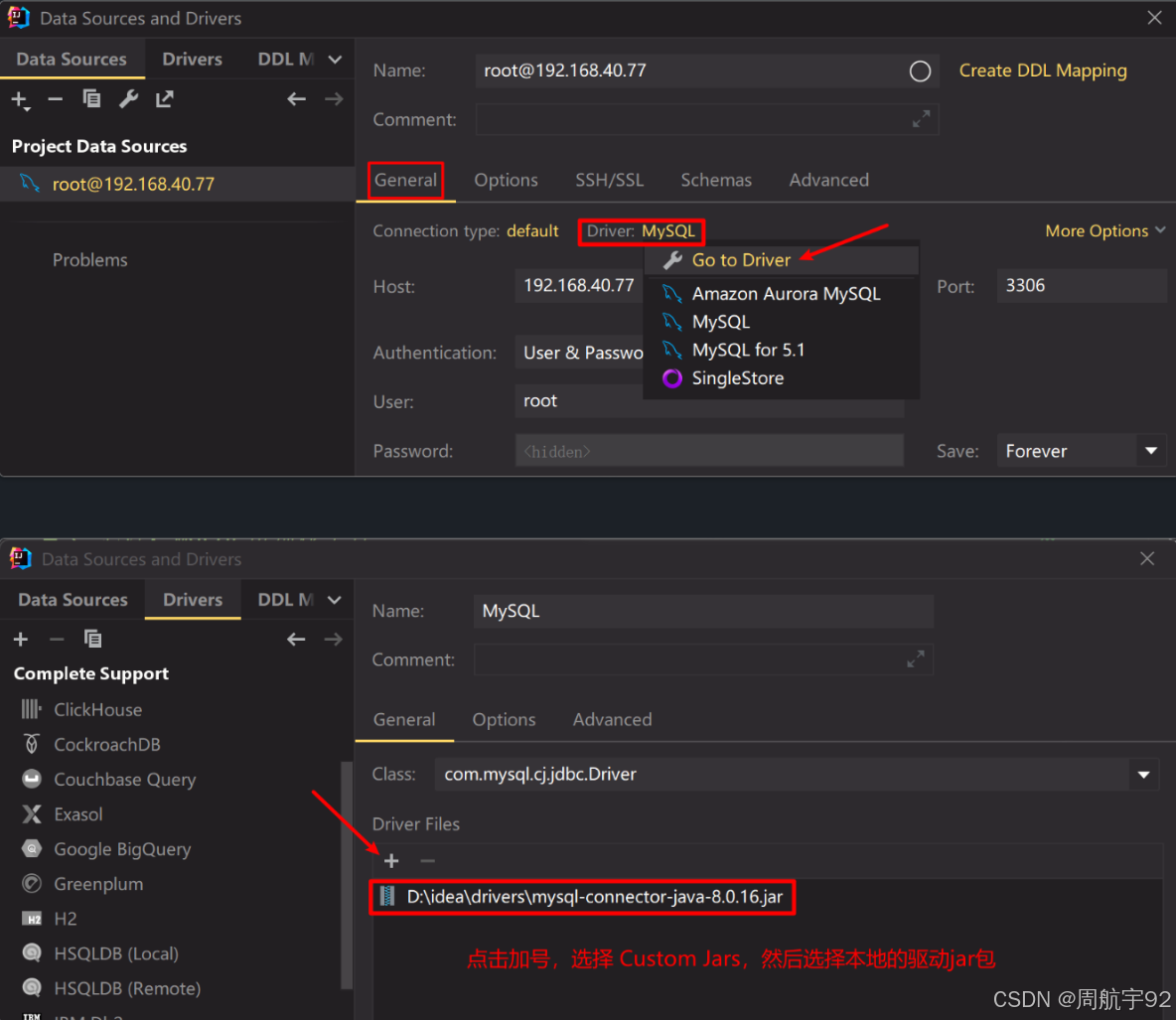Open the General tab in data source settings
This screenshot has height=1020, width=1176.
pos(406,180)
